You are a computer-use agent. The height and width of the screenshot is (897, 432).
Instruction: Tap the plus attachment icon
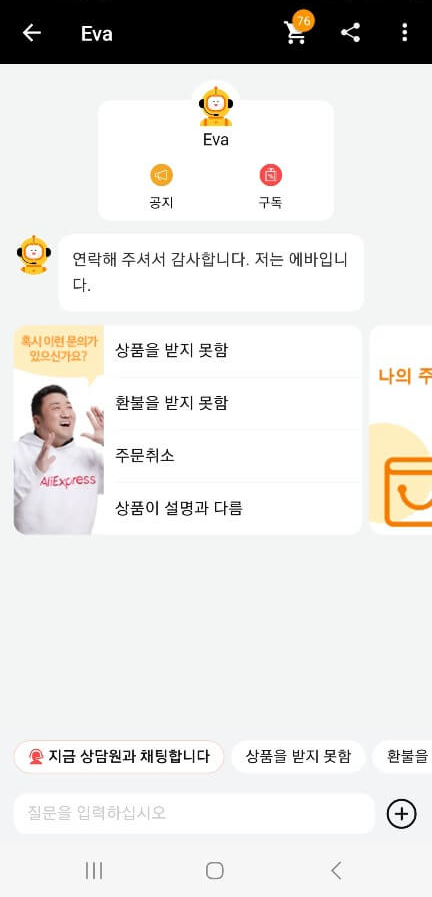pos(402,813)
